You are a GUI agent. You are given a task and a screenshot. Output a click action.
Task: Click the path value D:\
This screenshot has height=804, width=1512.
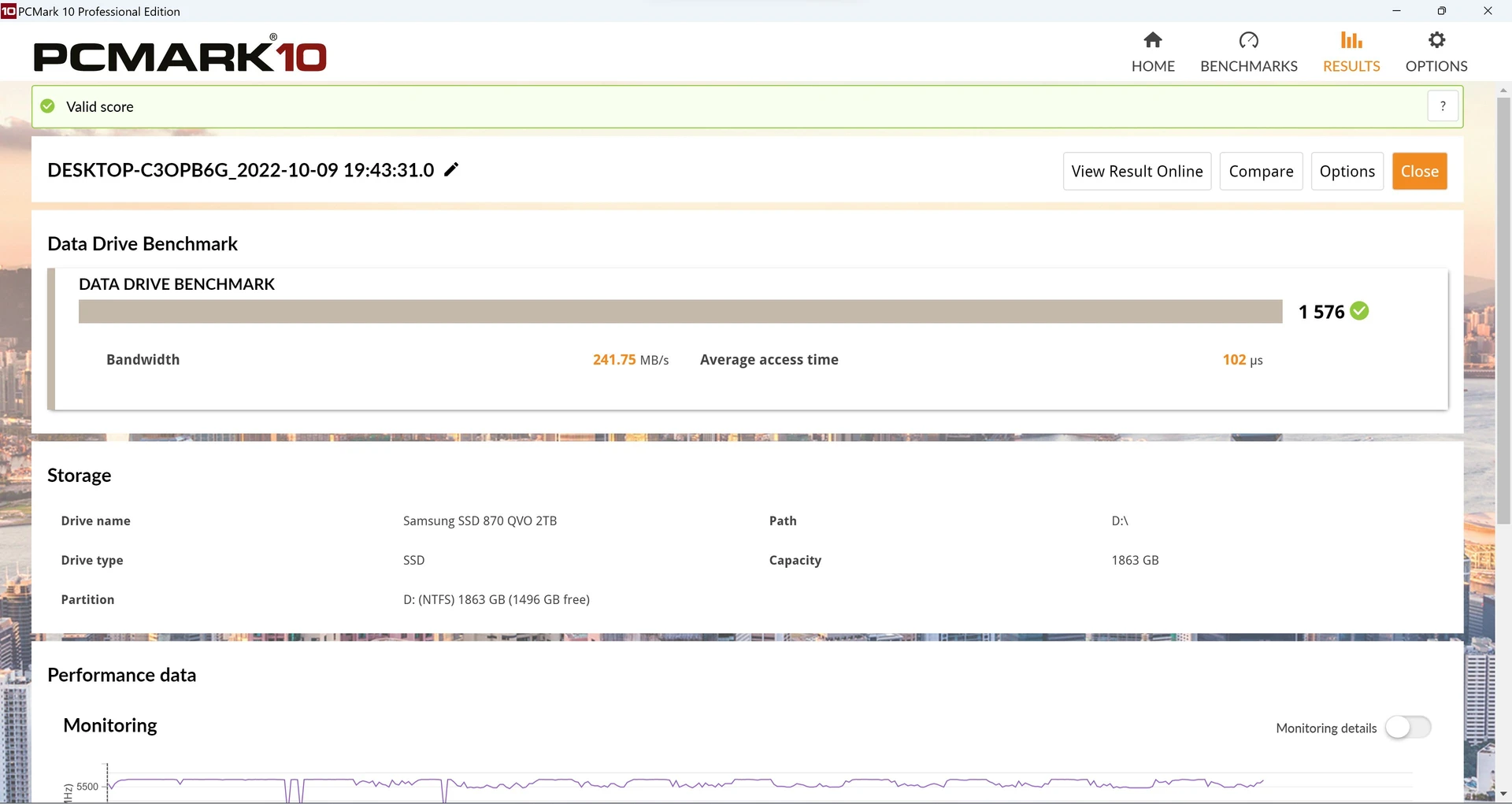1120,521
